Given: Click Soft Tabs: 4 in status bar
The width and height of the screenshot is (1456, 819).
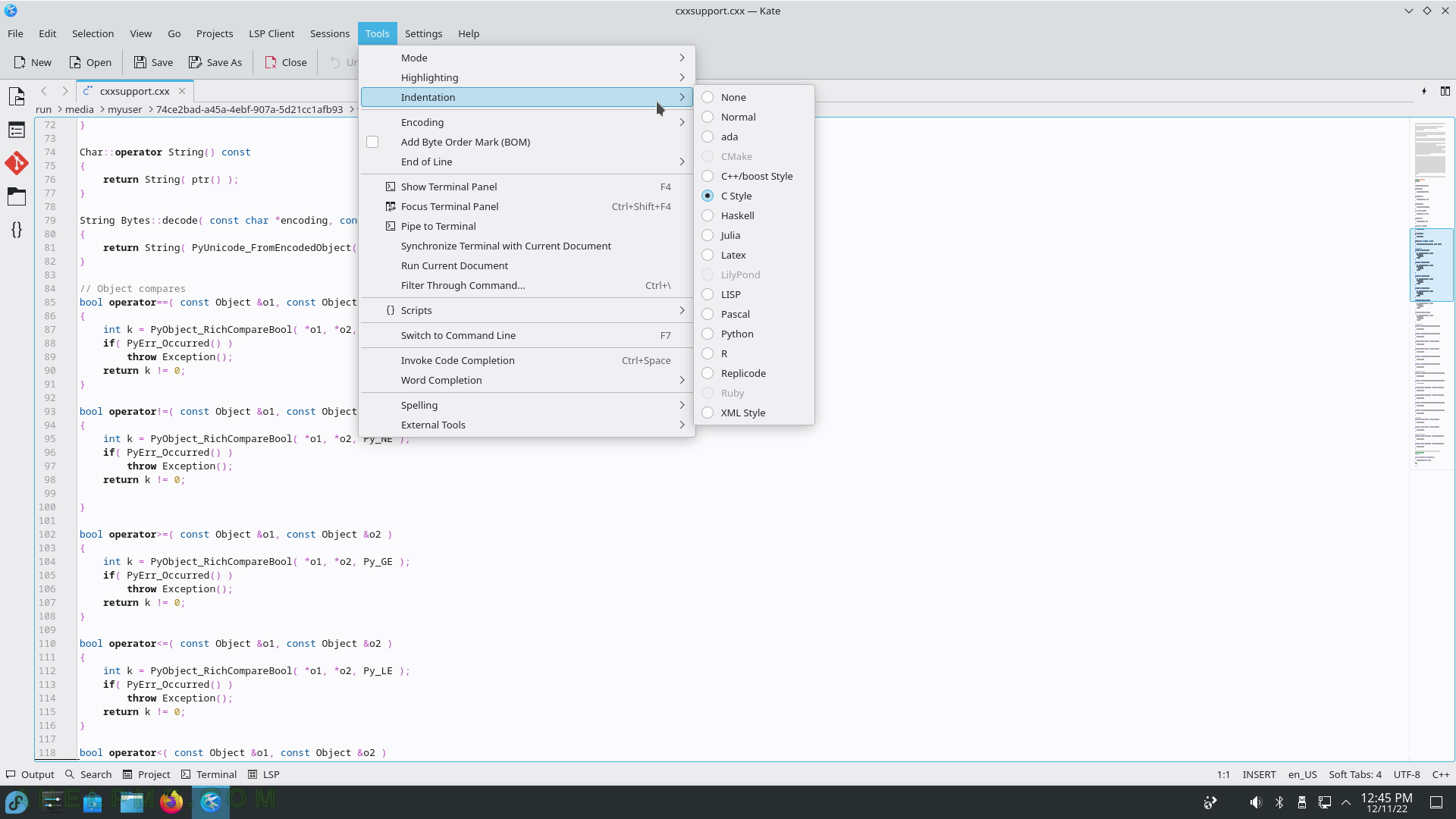Looking at the screenshot, I should coord(1355,774).
